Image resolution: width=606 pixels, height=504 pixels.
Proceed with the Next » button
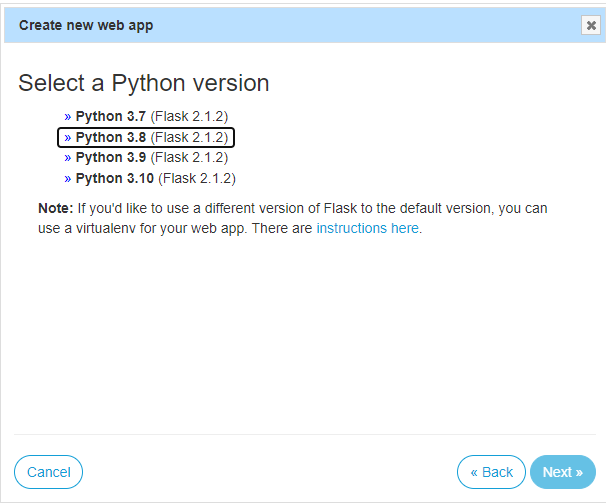pos(562,472)
